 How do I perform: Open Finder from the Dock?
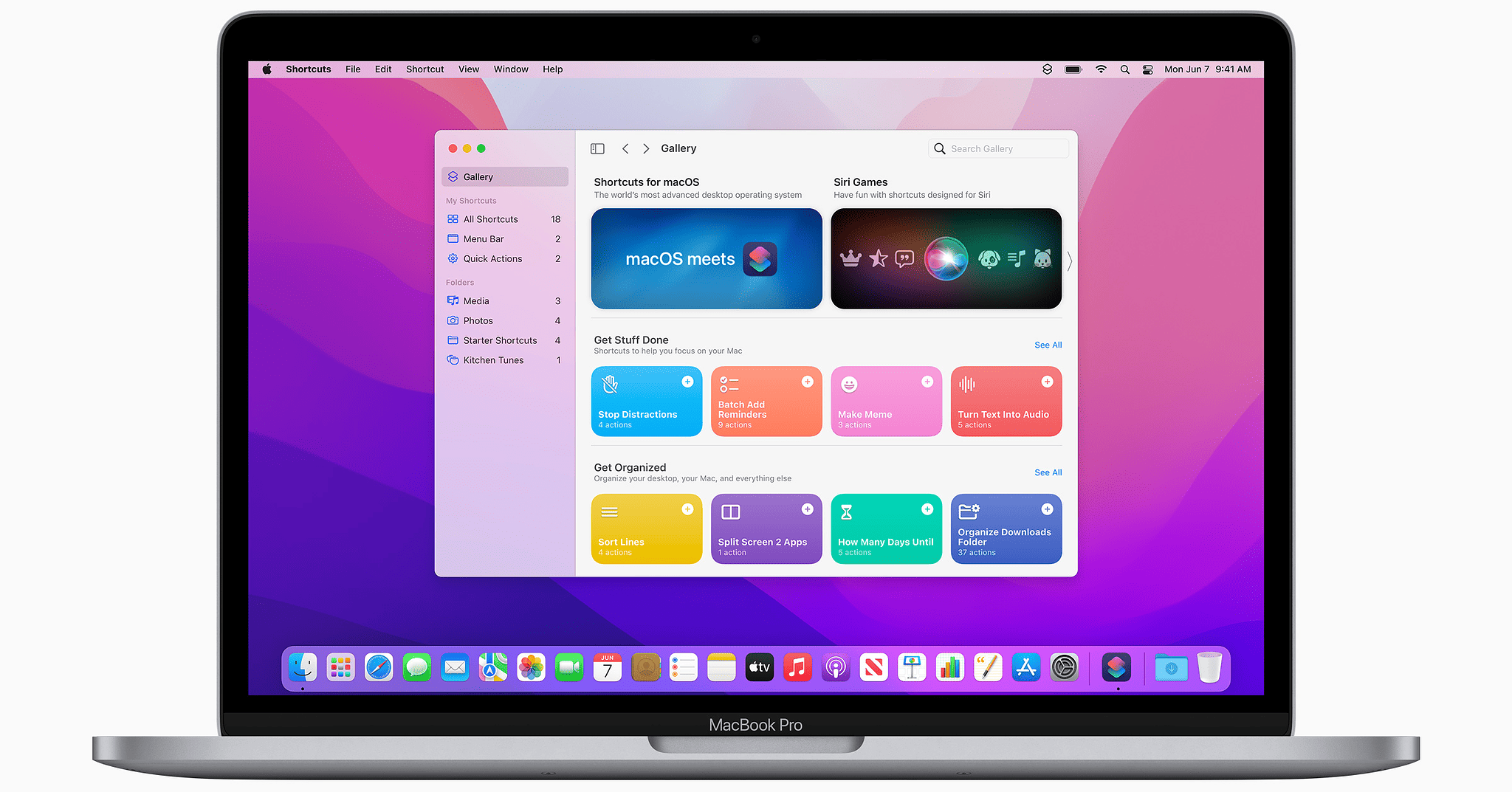point(303,667)
